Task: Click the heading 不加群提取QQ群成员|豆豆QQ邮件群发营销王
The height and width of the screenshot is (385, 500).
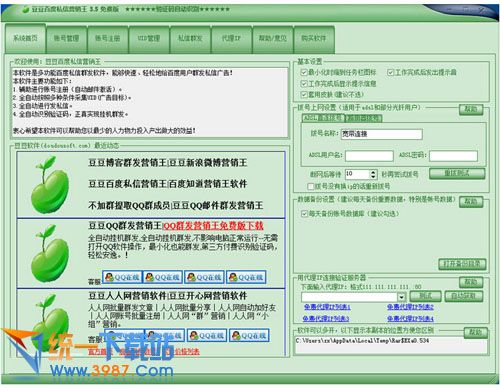Action: click(175, 205)
